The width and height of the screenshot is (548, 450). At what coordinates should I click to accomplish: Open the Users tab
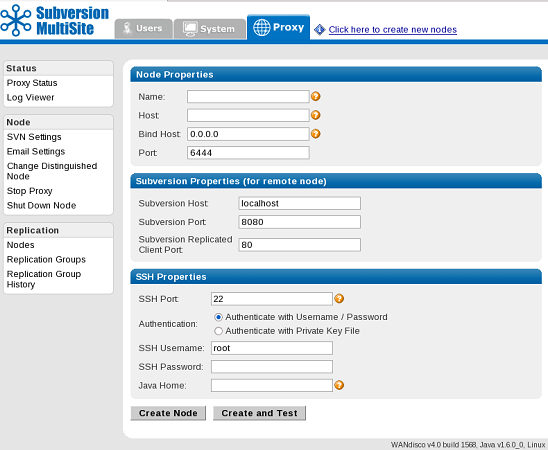(x=143, y=29)
